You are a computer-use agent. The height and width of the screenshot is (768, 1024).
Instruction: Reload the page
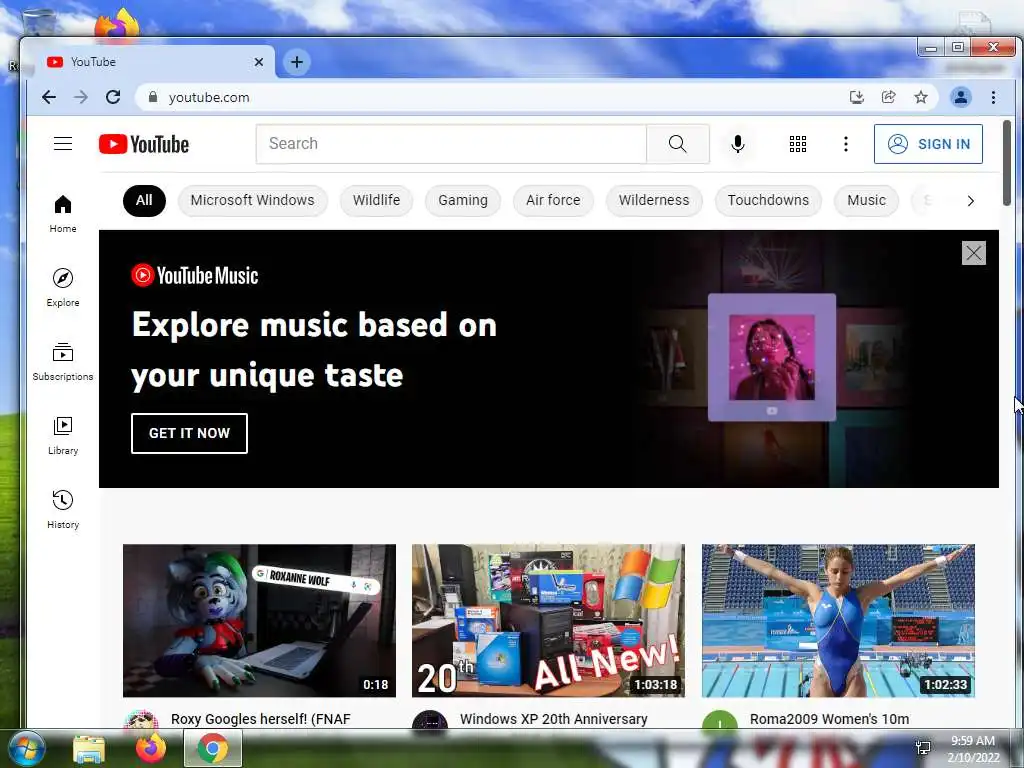113,97
